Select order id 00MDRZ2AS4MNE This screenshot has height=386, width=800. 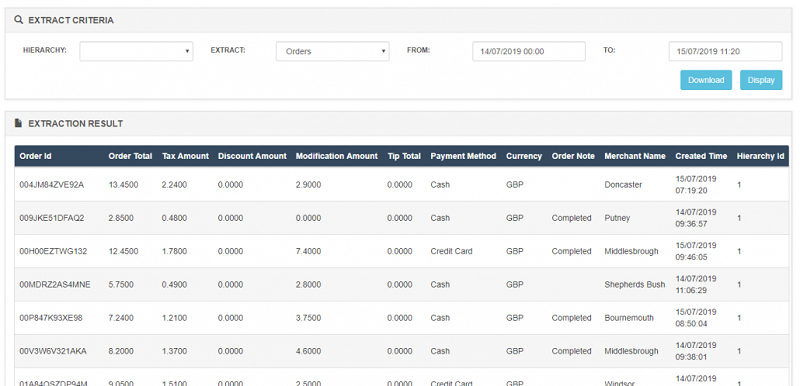55,285
